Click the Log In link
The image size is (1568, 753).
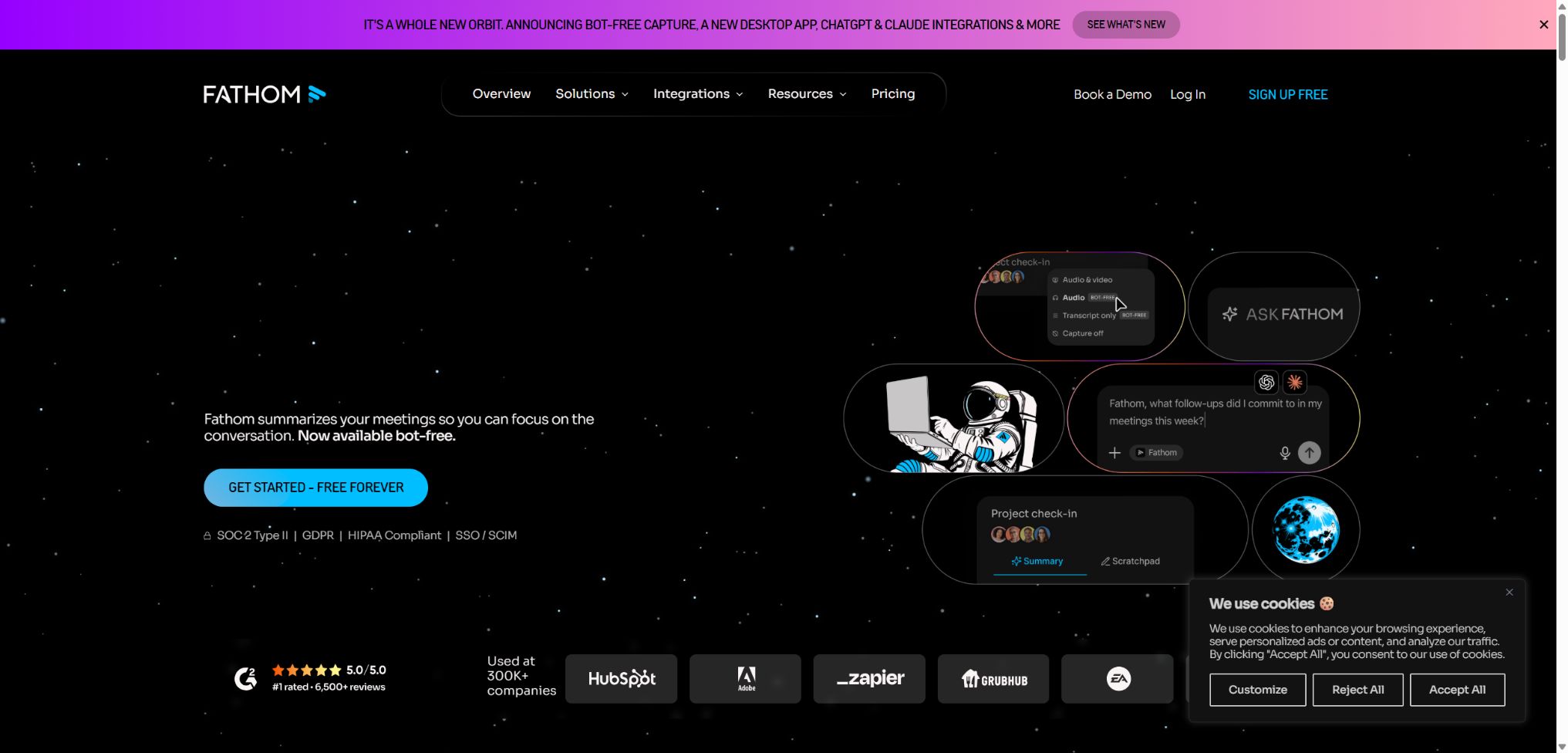pyautogui.click(x=1188, y=94)
